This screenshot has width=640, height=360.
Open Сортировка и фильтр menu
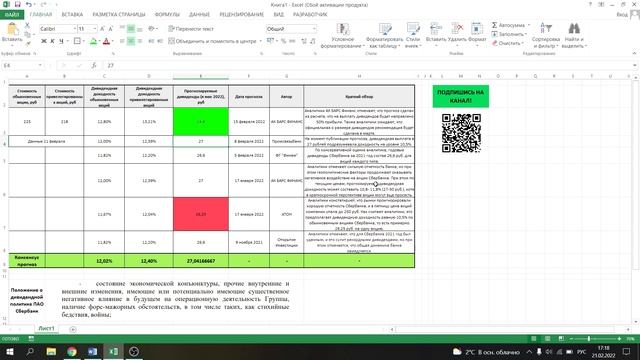tap(546, 36)
